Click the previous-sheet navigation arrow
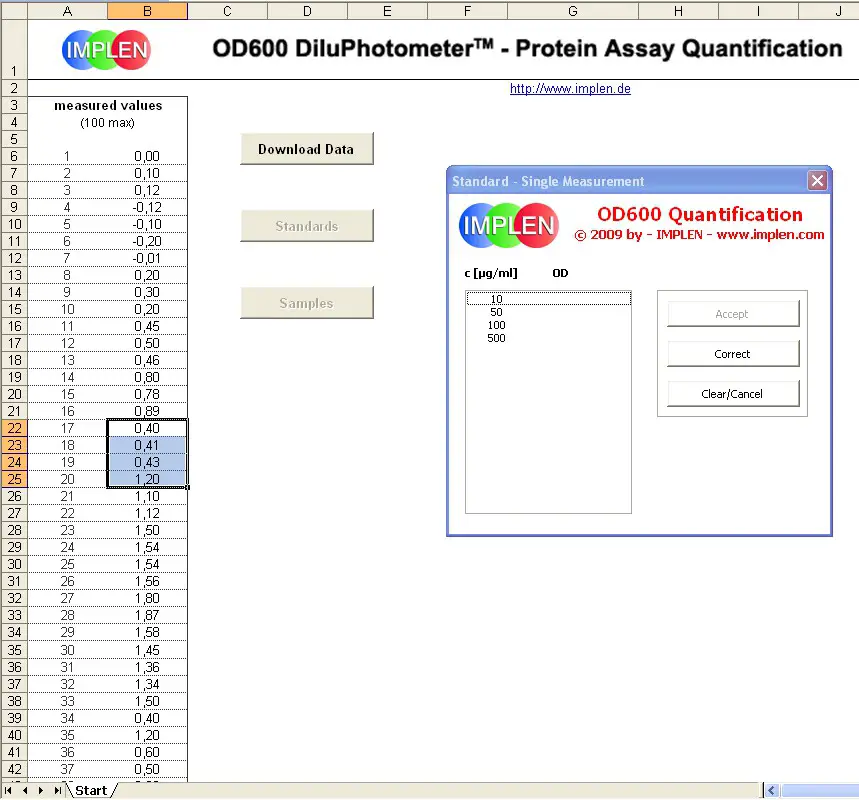859x800 pixels. (23, 789)
